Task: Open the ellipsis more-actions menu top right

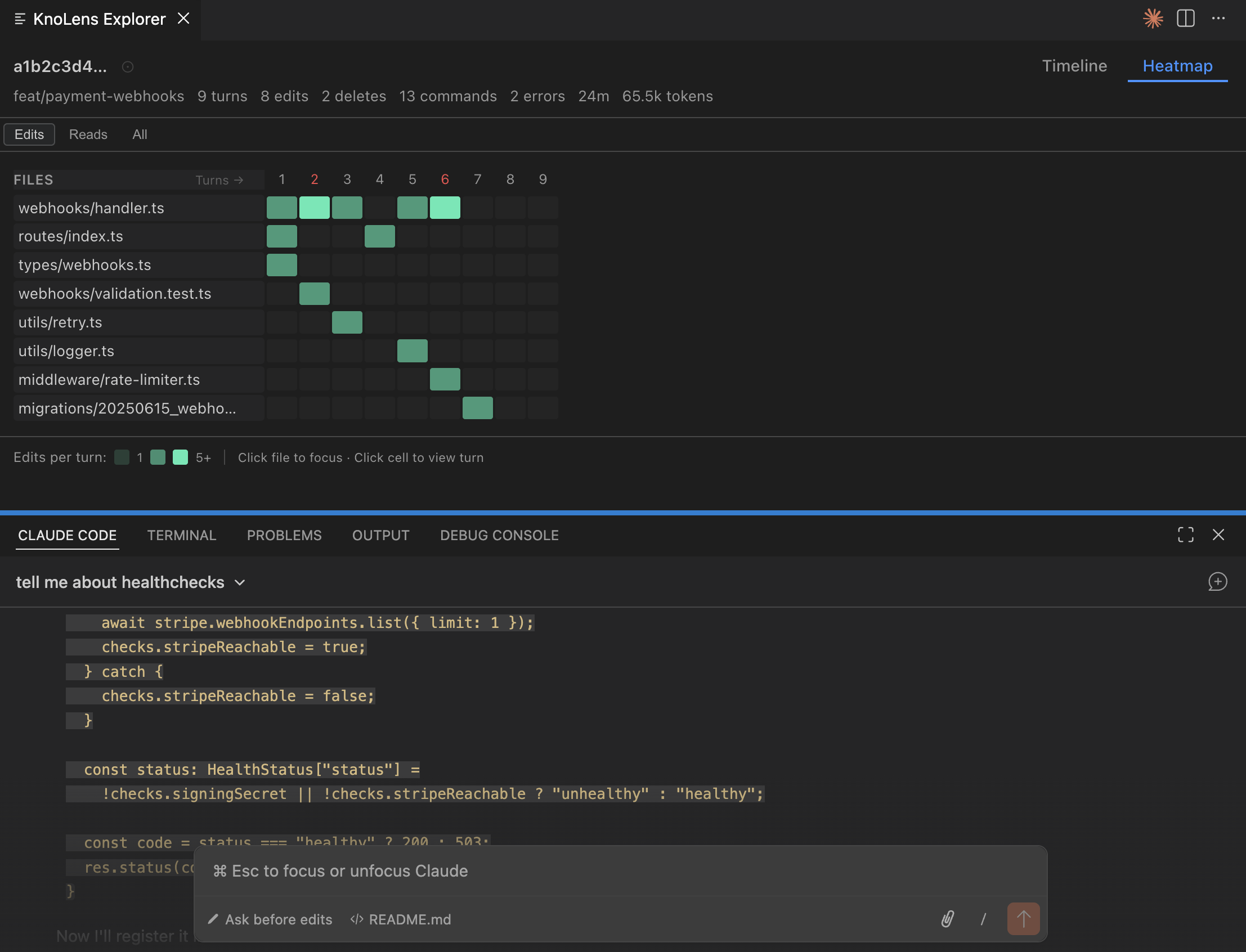Action: coord(1220,19)
